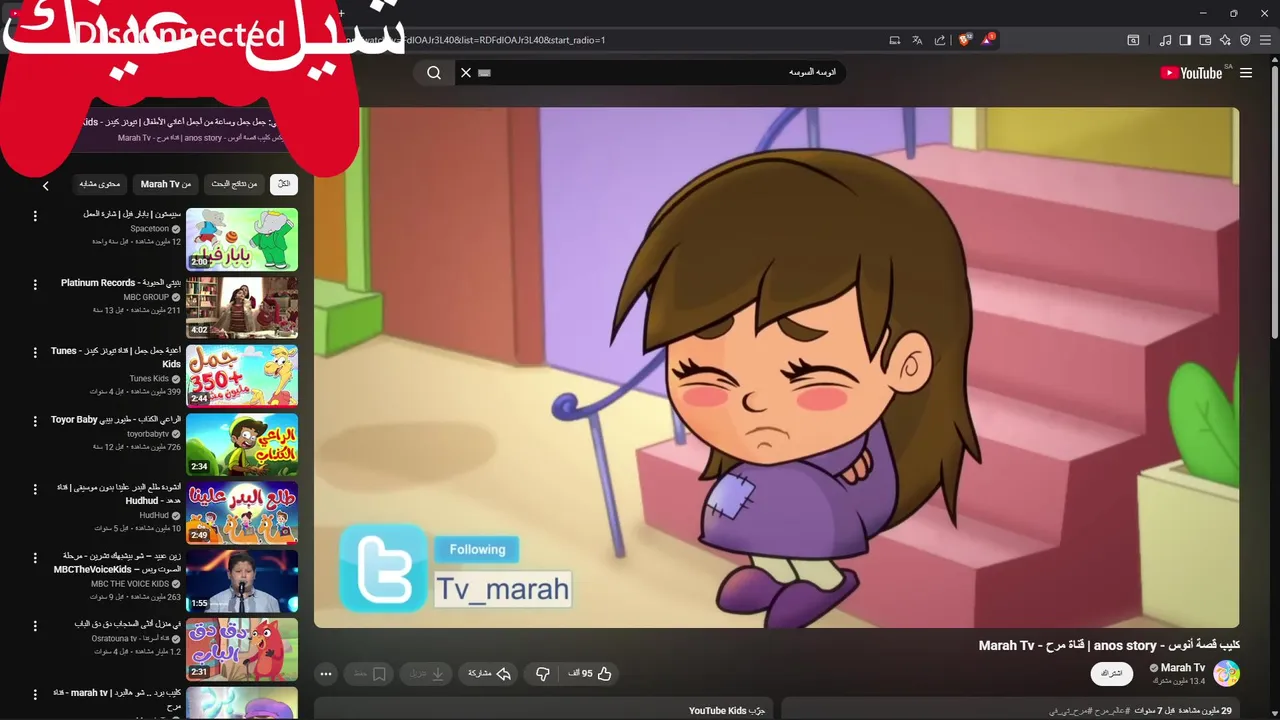This screenshot has height=720, width=1280.
Task: Open Brave Shields lion icon
Action: point(965,40)
